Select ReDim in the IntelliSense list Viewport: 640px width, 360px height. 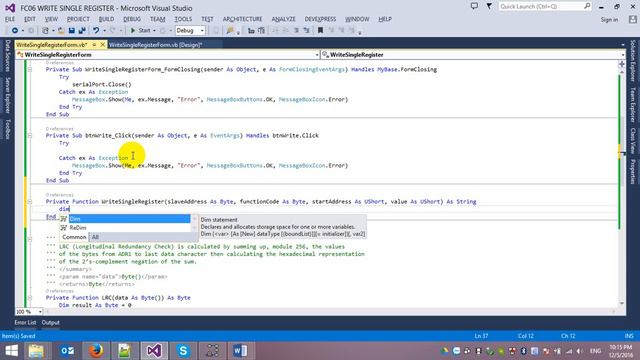125,228
